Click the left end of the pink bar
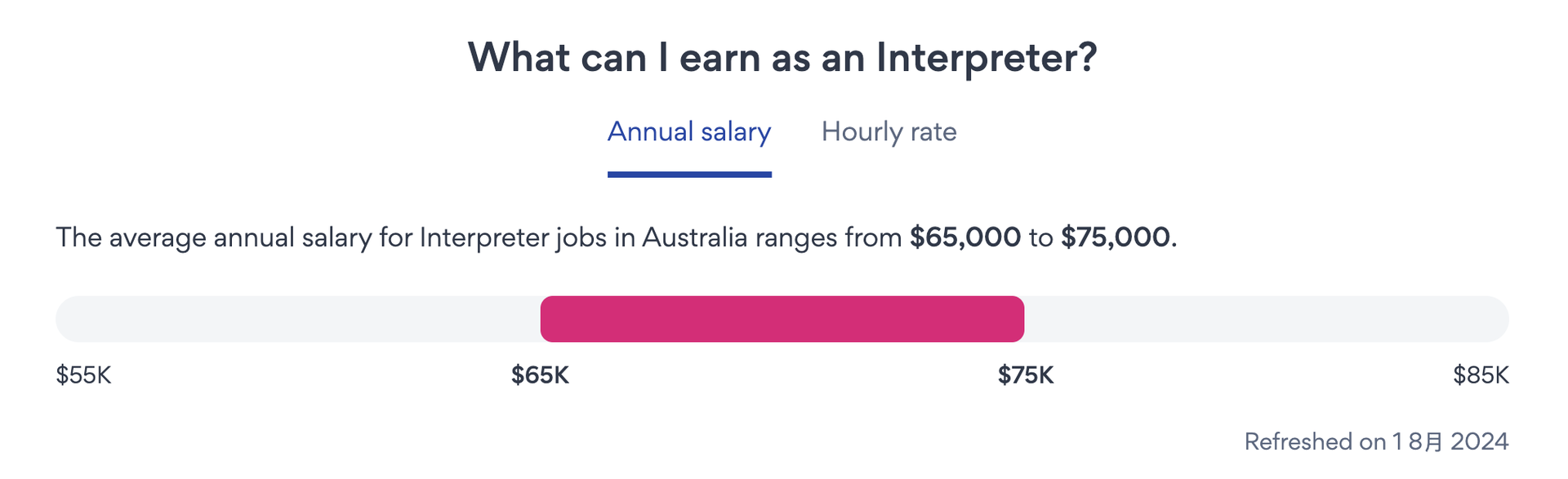 pos(547,319)
